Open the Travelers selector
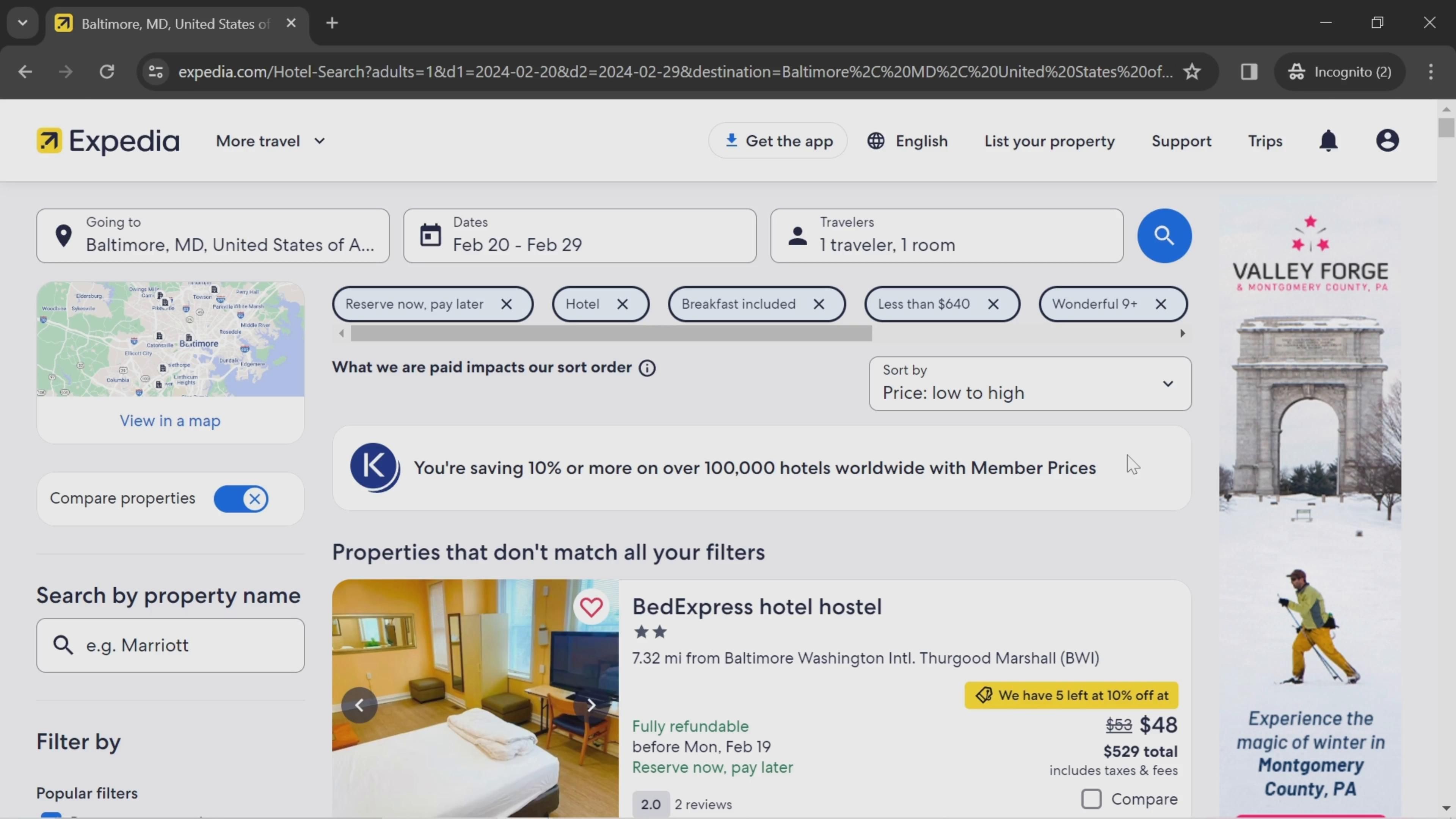Image resolution: width=1456 pixels, height=819 pixels. point(946,236)
